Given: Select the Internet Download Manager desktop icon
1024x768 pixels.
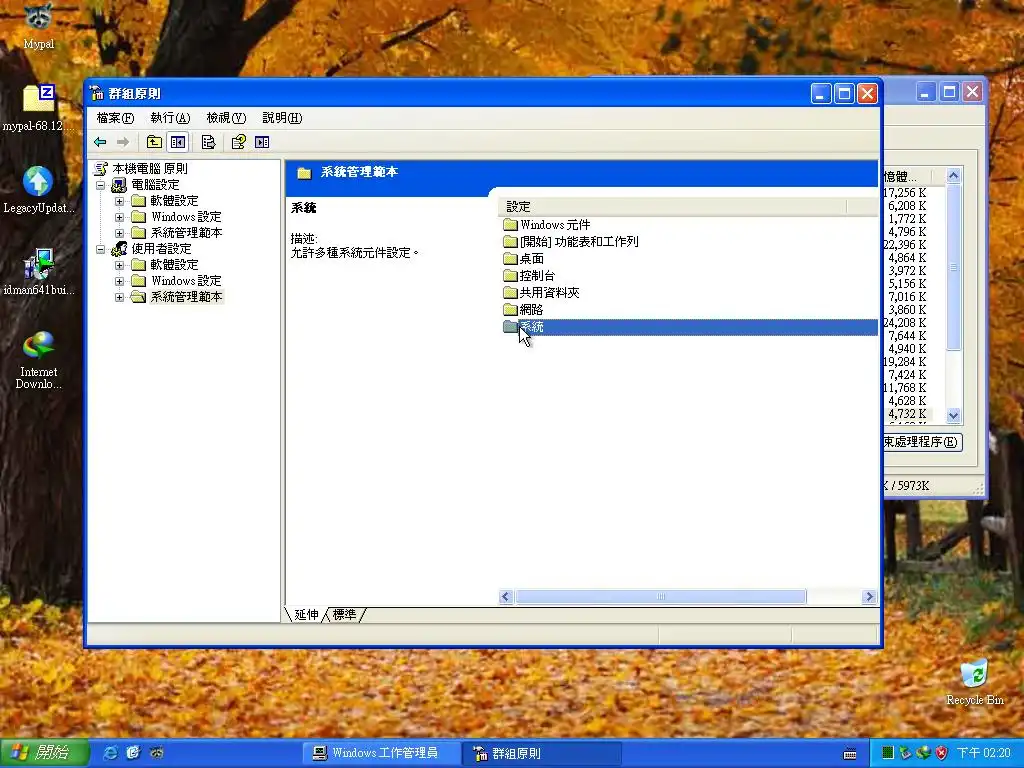Looking at the screenshot, I should point(39,360).
